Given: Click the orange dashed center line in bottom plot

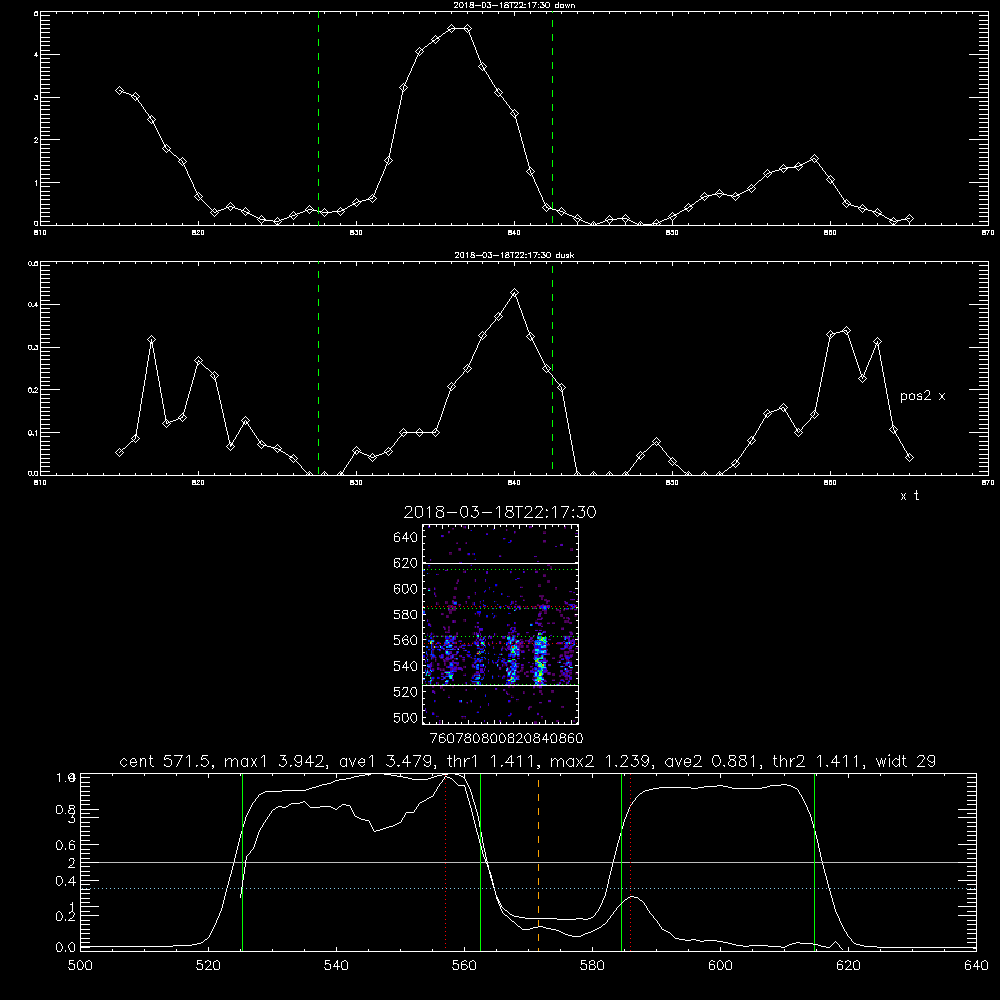Looking at the screenshot, I should click(x=538, y=861).
